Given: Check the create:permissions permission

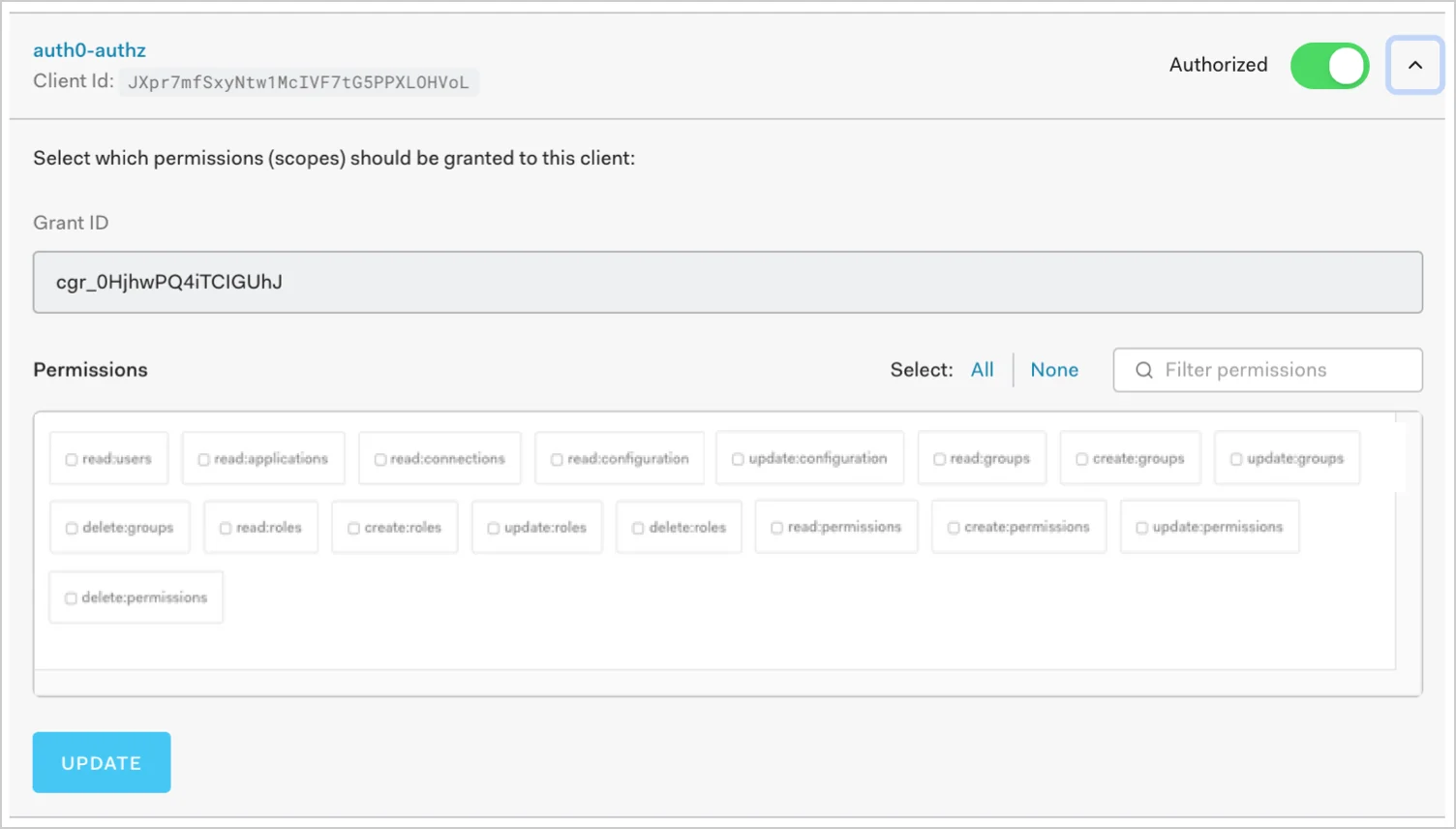Looking at the screenshot, I should coord(954,528).
